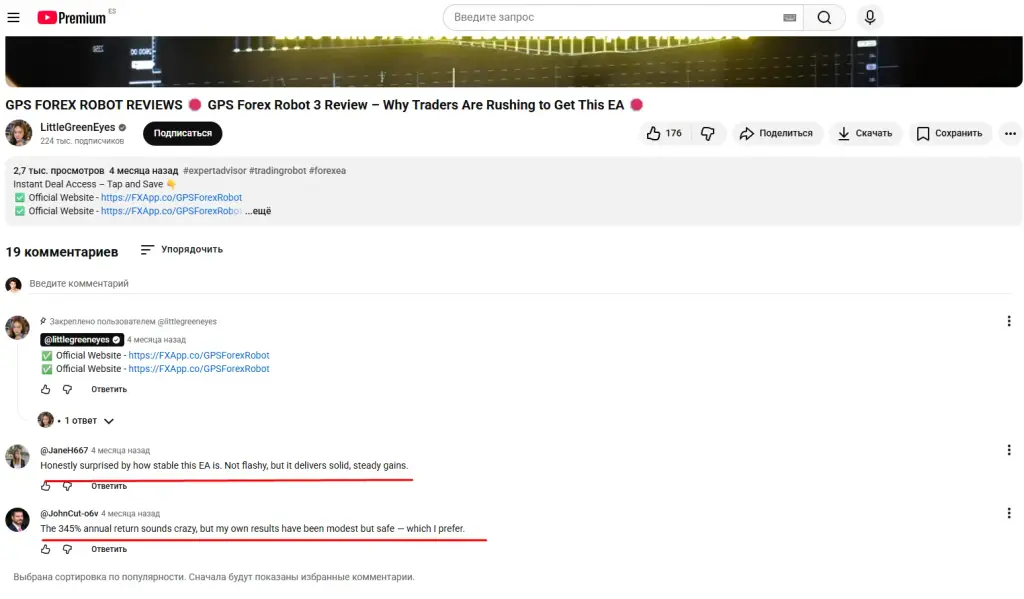
Task: Share the video via Поделиться
Action: tap(776, 133)
